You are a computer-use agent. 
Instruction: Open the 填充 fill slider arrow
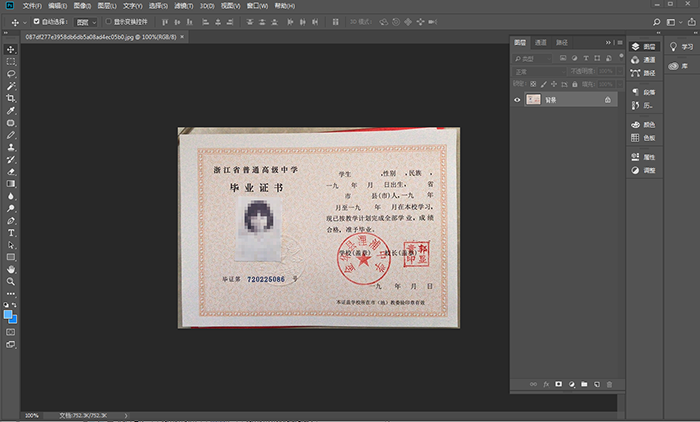coord(620,84)
